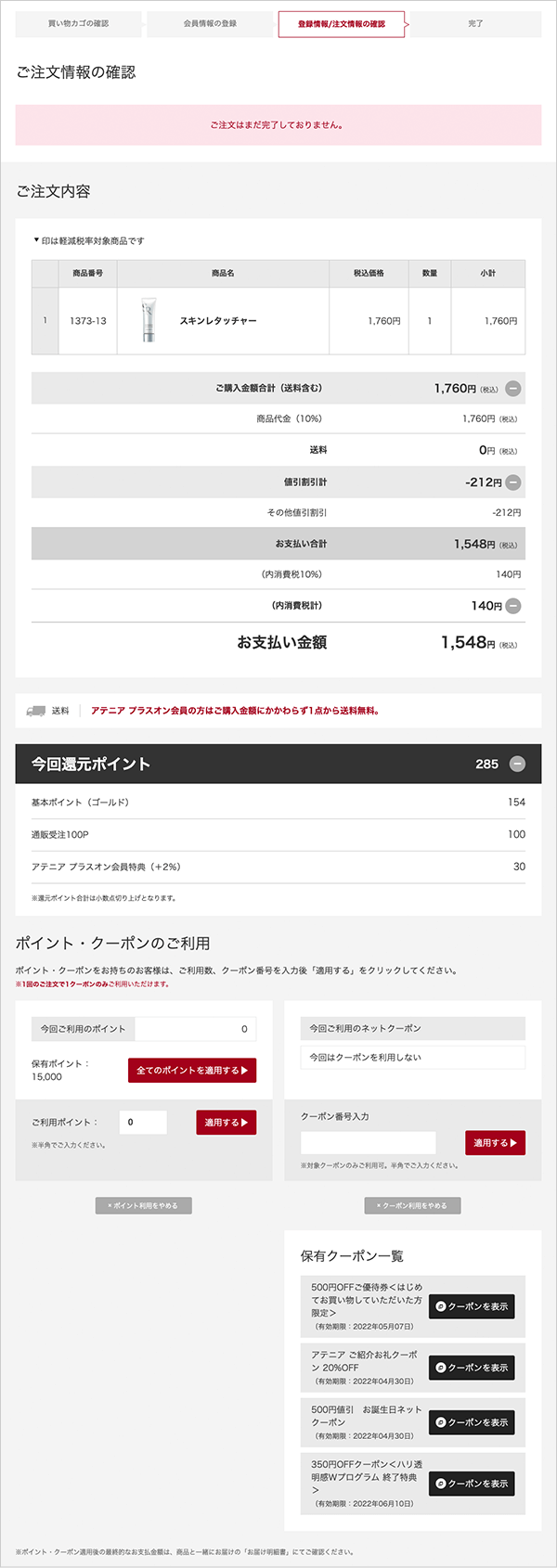557x1568 pixels.
Task: Cancel coupon usage with クーポン利用をやめる
Action: click(x=413, y=1205)
